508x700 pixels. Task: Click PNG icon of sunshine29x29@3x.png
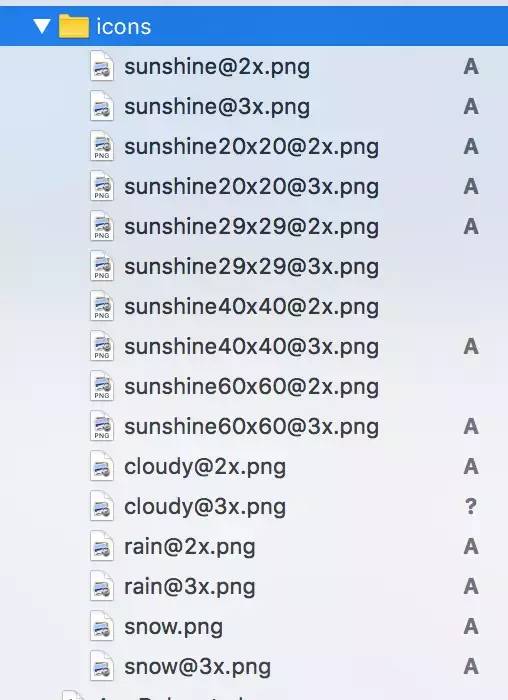(102, 266)
